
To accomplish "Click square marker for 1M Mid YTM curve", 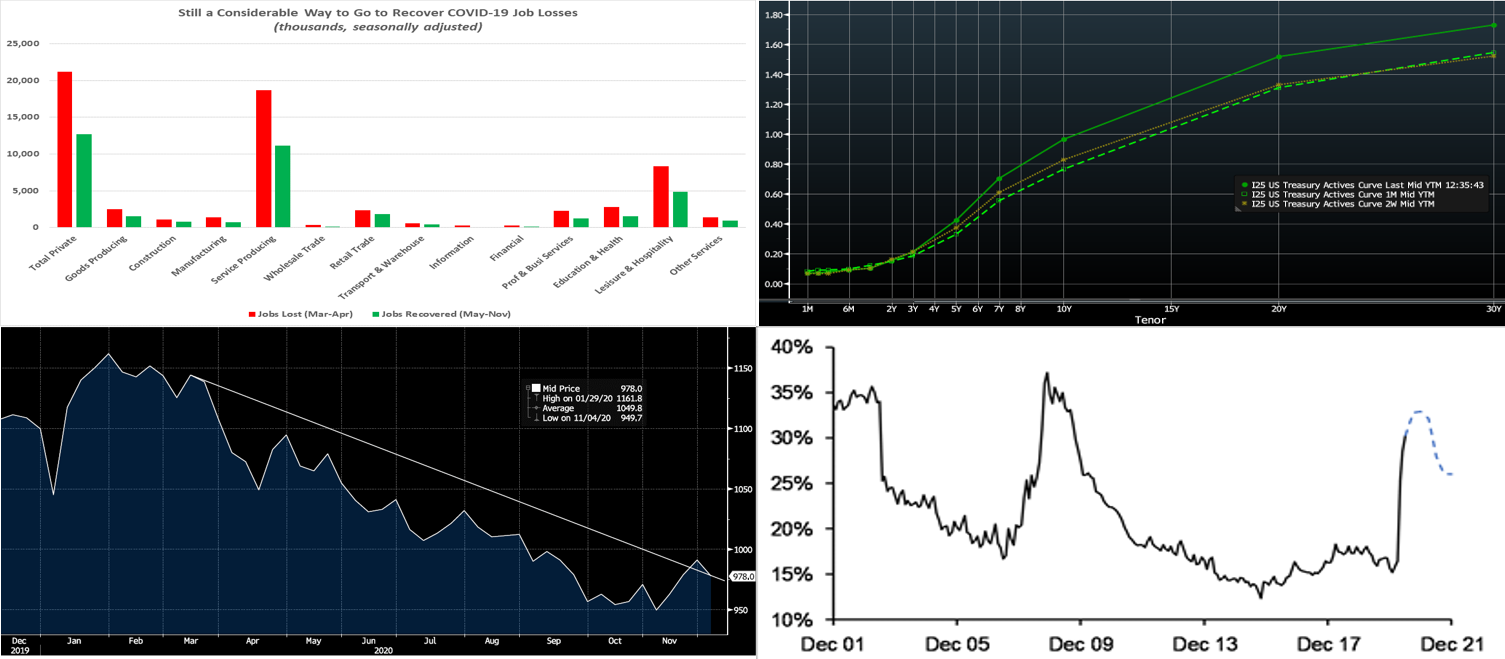I will [x=1243, y=194].
